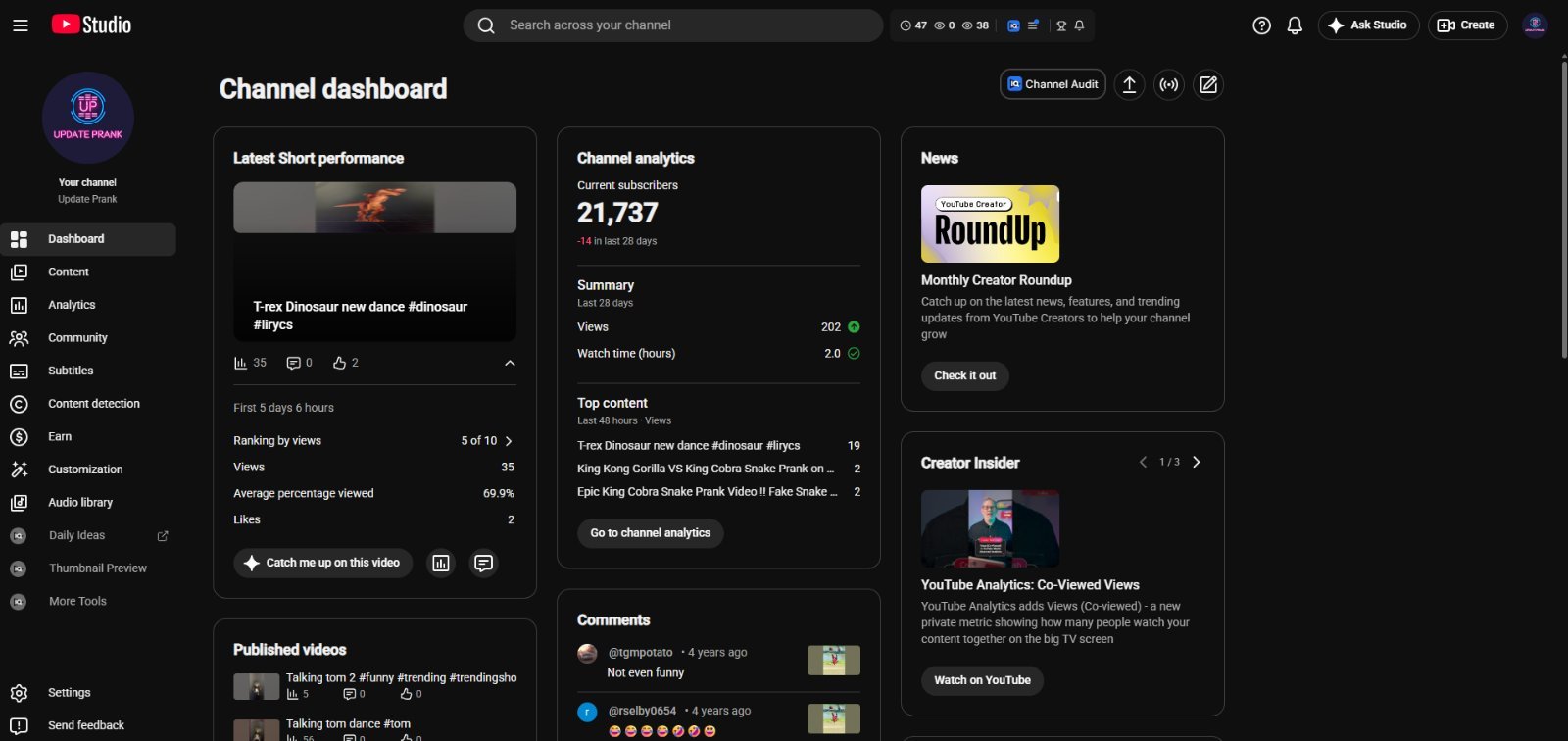Open the Creator Insider video thumbnail
This screenshot has width=1568, height=741.
pyautogui.click(x=990, y=529)
